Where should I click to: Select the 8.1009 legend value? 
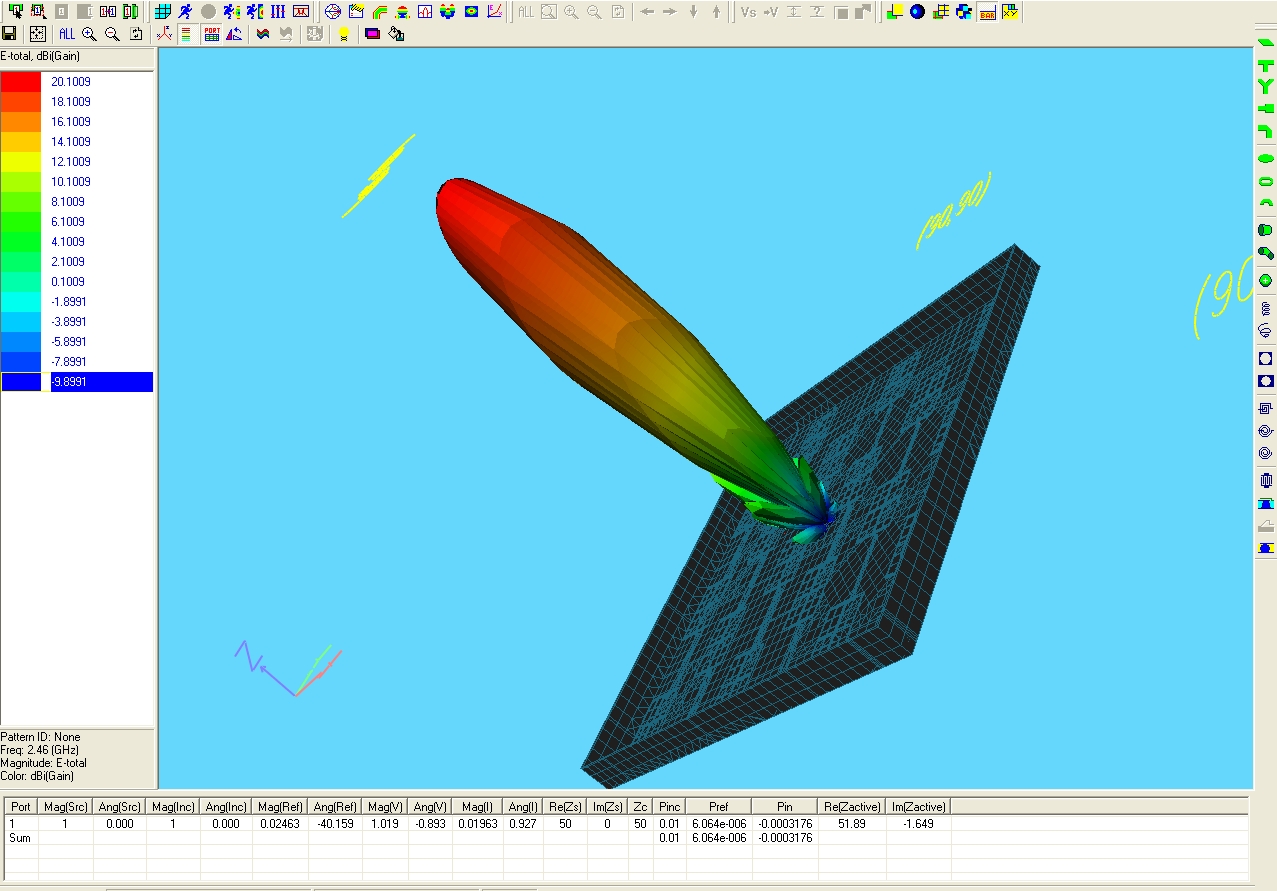point(70,202)
